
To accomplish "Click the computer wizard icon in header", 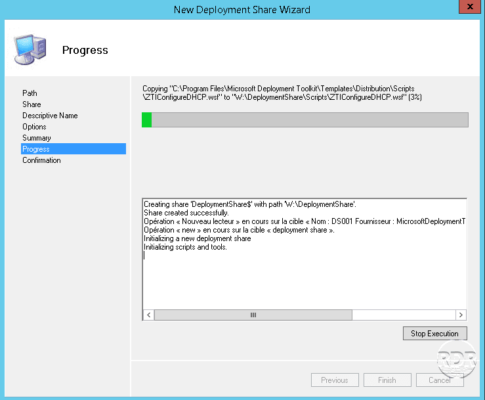I will click(30, 50).
